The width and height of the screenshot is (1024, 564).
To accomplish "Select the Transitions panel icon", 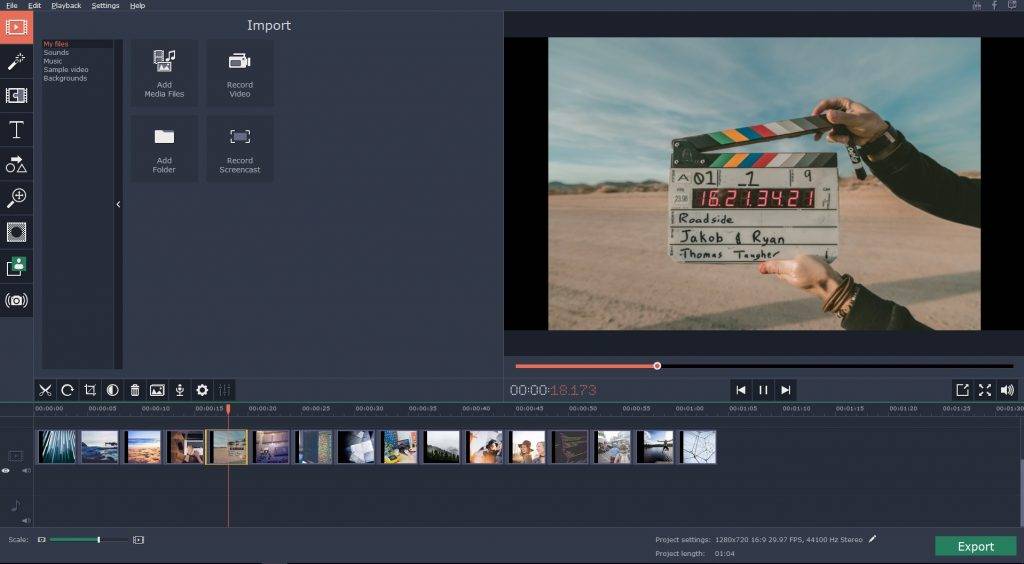I will click(x=16, y=96).
